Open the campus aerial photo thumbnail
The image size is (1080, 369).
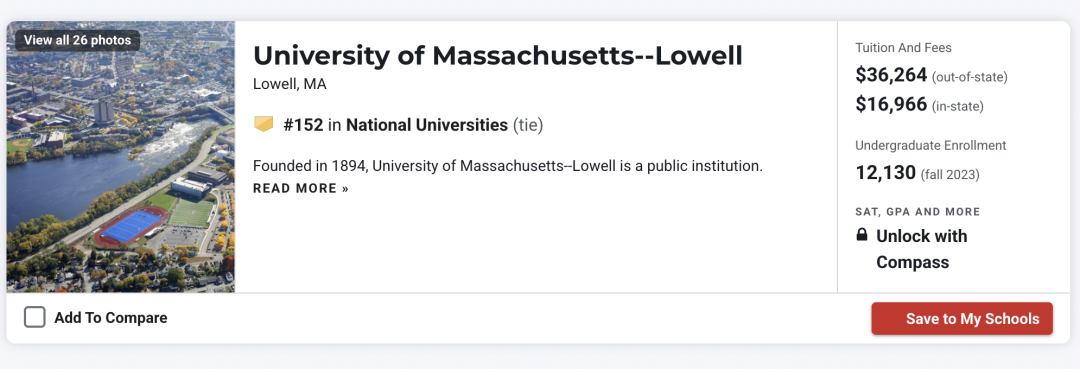pos(121,157)
